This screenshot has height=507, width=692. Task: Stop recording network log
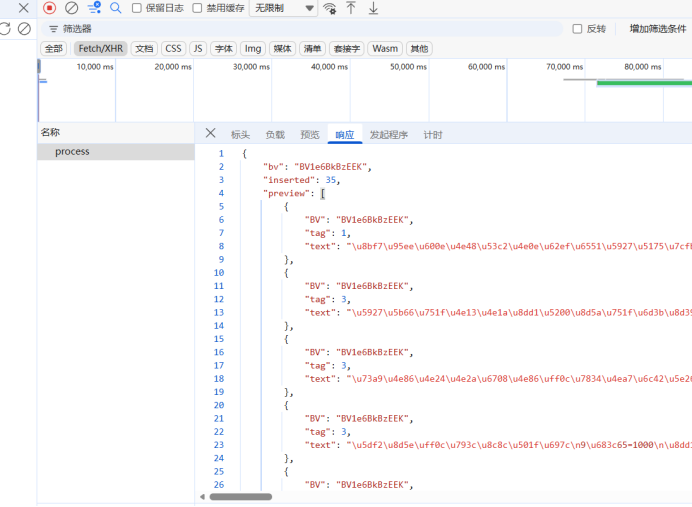coord(49,8)
